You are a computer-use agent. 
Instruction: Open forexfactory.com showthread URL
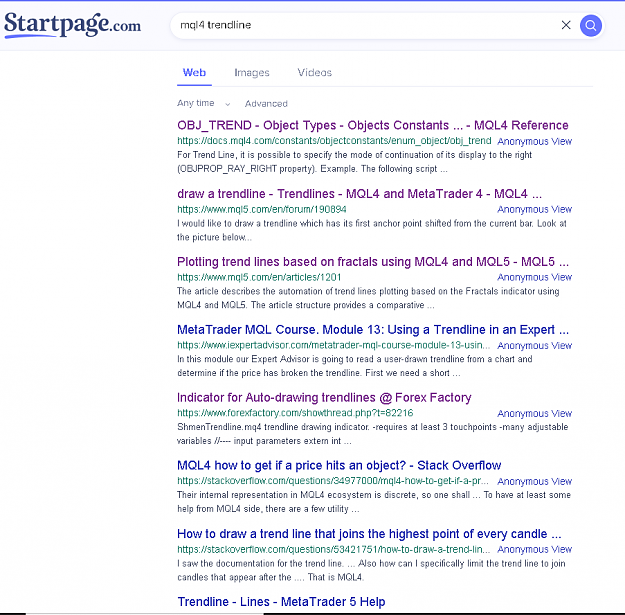[x=295, y=413]
